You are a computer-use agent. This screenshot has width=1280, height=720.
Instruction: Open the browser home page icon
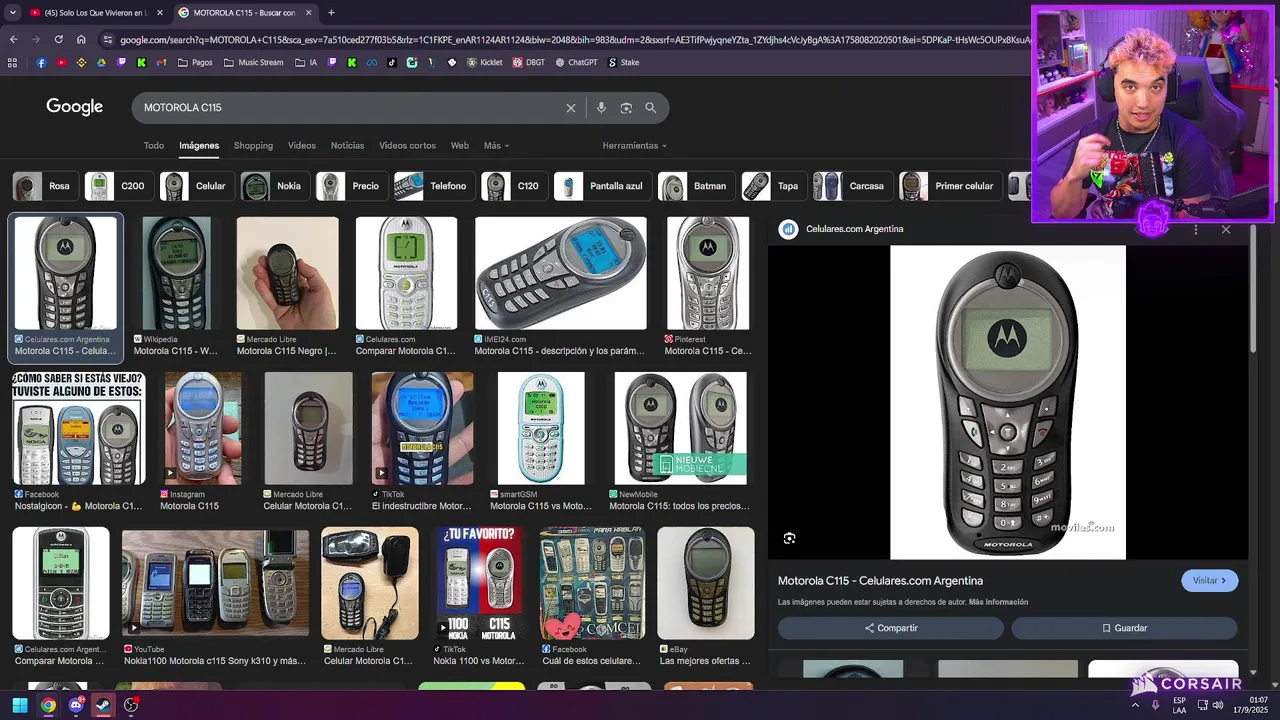pyautogui.click(x=81, y=40)
